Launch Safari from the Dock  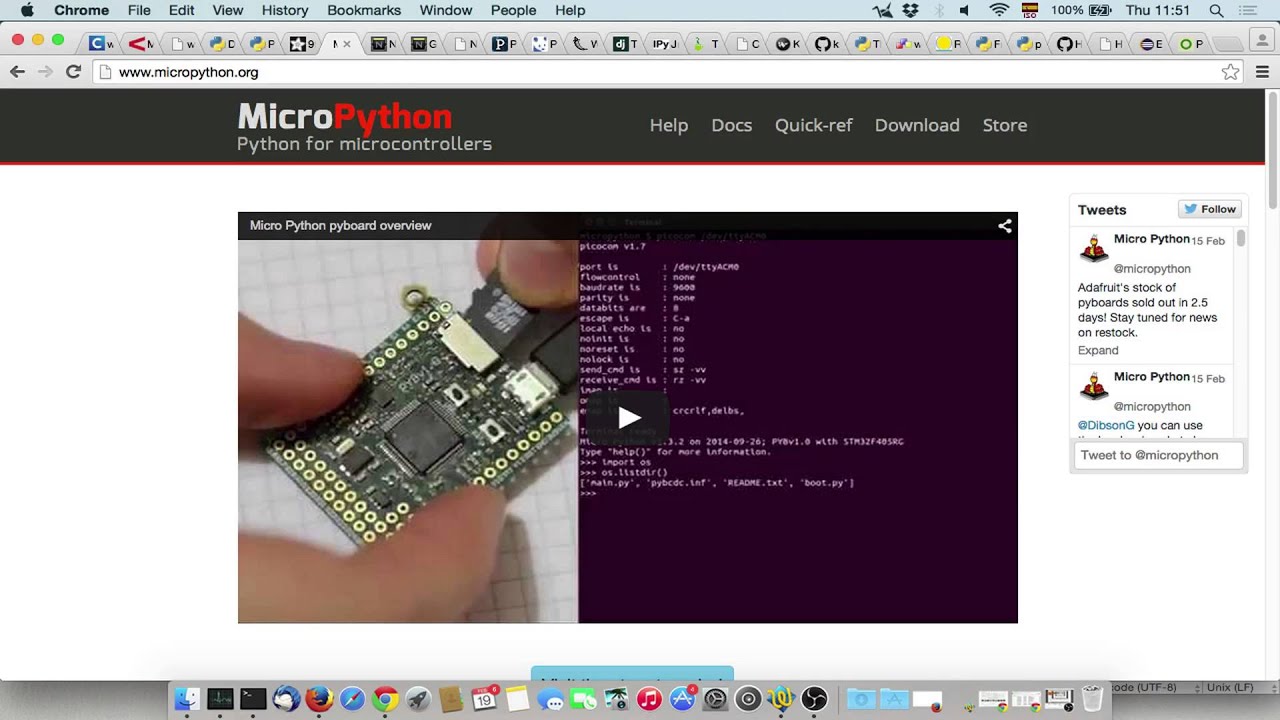(352, 699)
